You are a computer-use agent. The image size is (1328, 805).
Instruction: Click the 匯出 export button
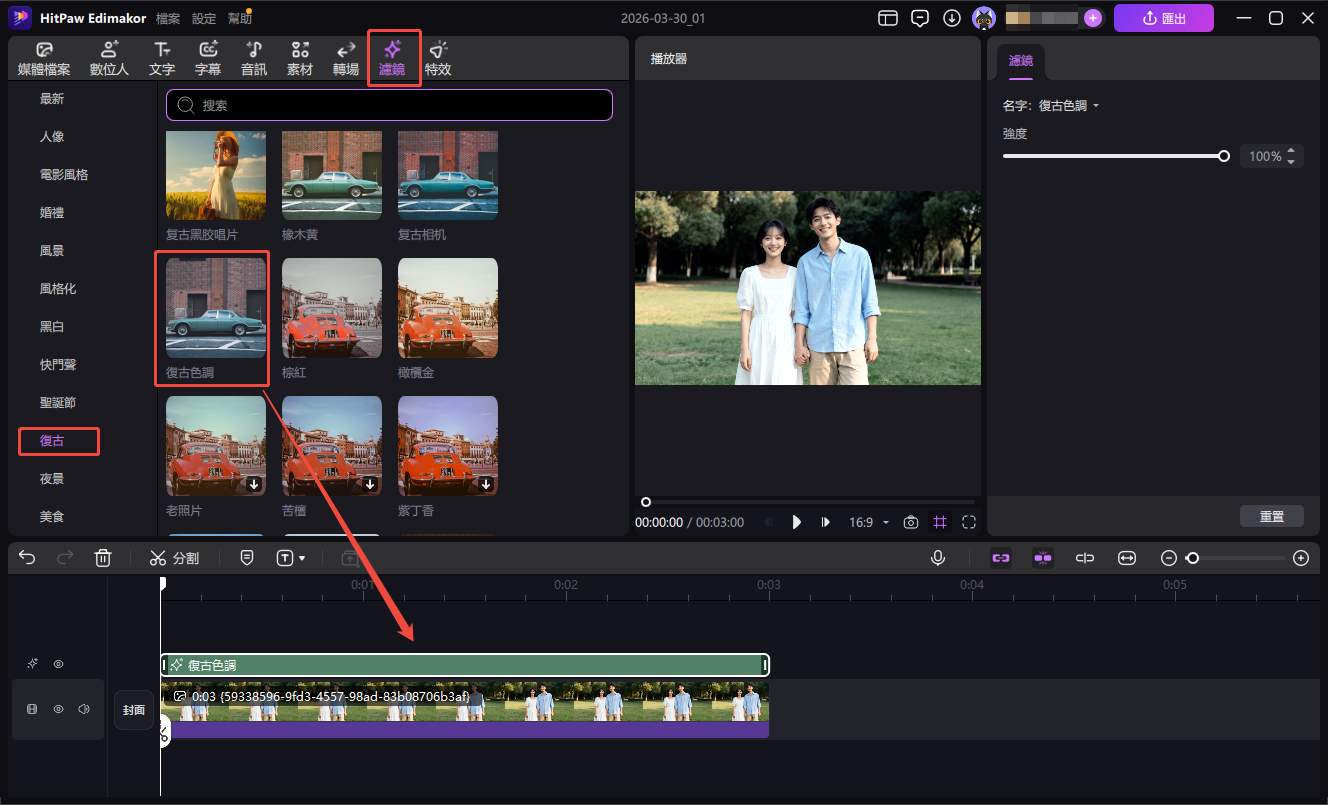pos(1163,18)
